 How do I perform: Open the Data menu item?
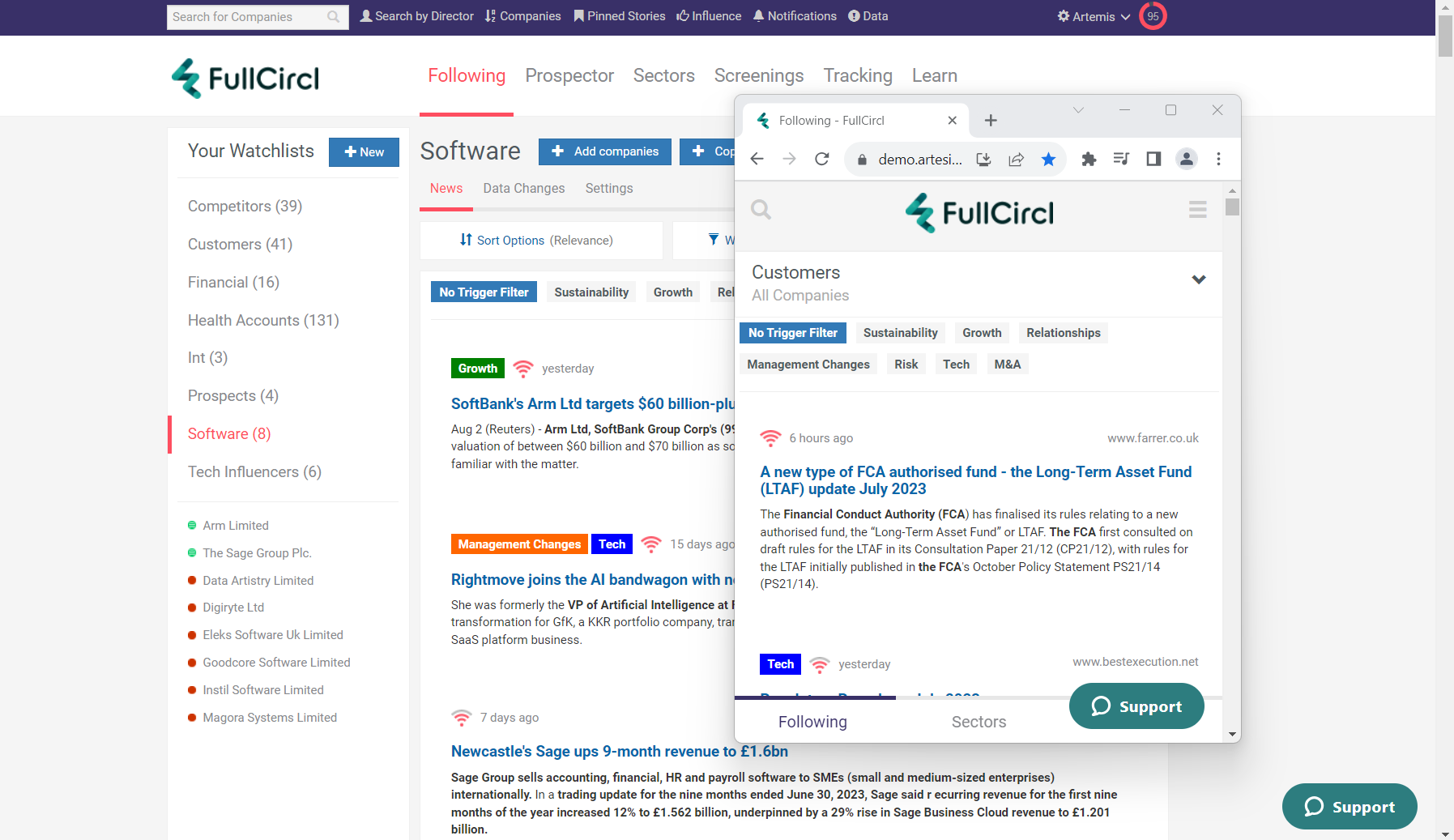tap(868, 16)
